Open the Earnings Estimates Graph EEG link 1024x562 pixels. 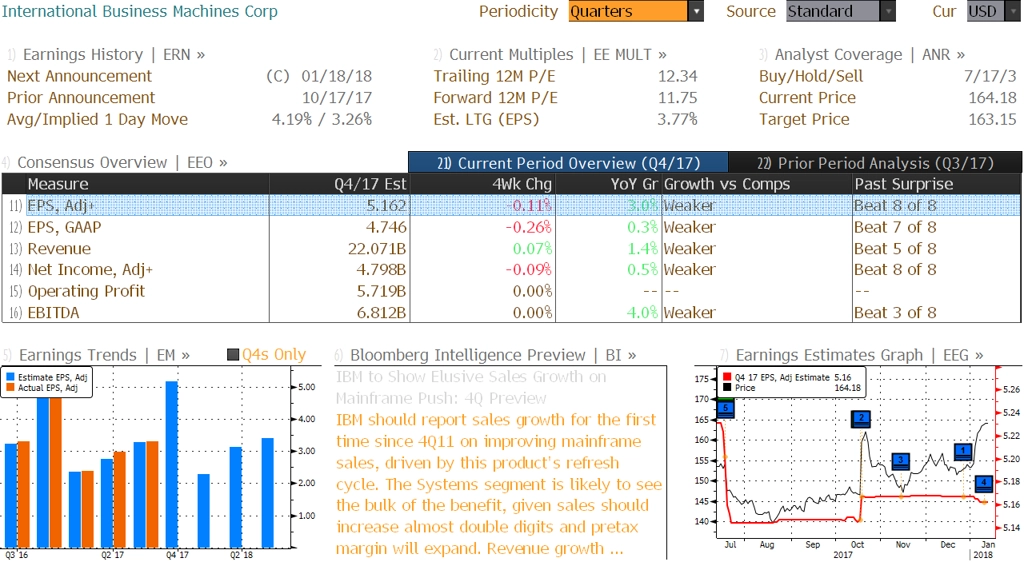(859, 355)
